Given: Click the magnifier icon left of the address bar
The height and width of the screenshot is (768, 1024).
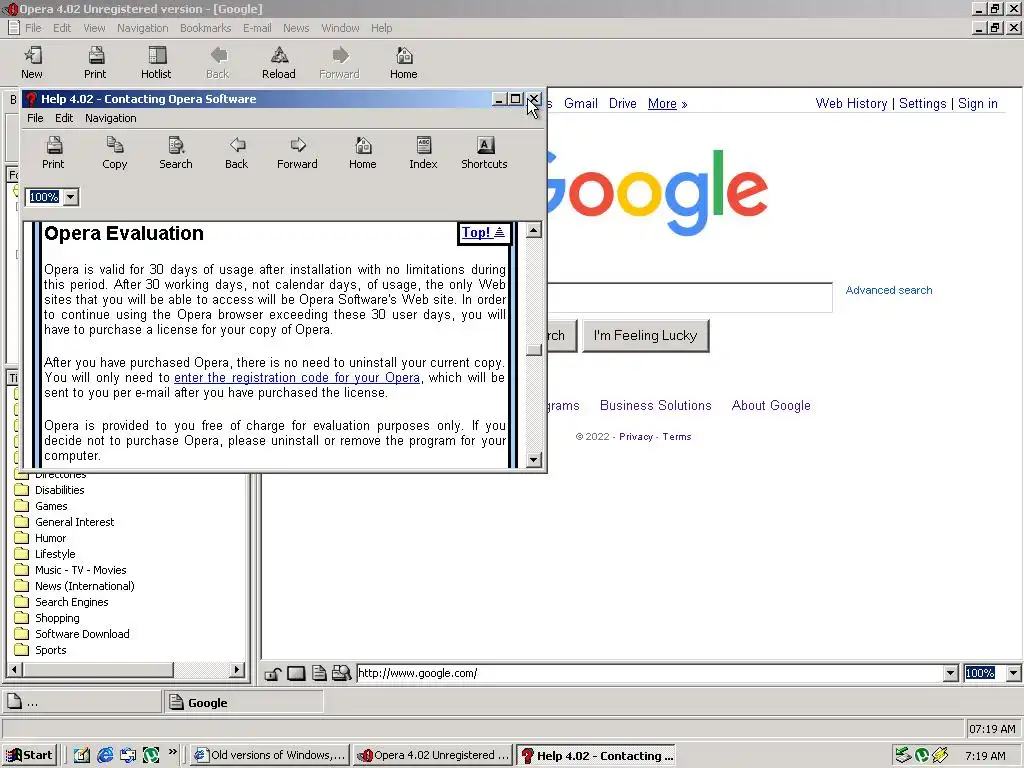Looking at the screenshot, I should [342, 673].
